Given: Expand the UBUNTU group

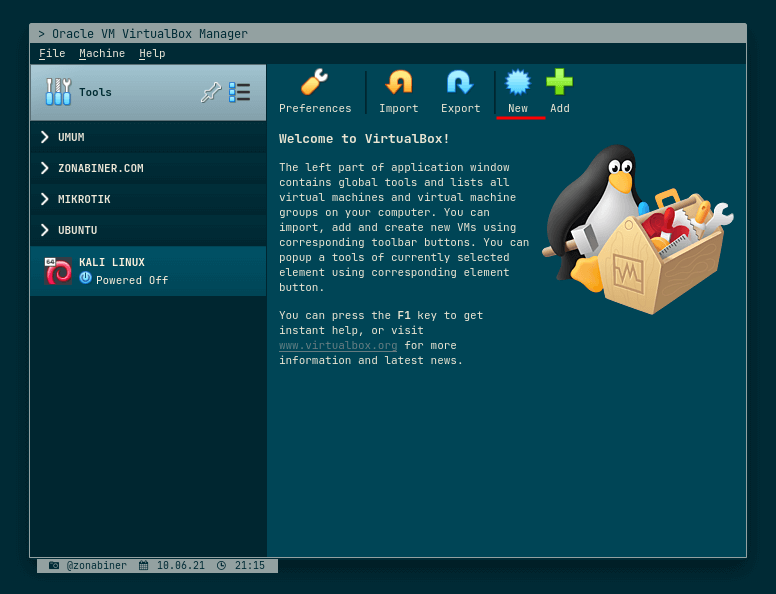Looking at the screenshot, I should (45, 230).
